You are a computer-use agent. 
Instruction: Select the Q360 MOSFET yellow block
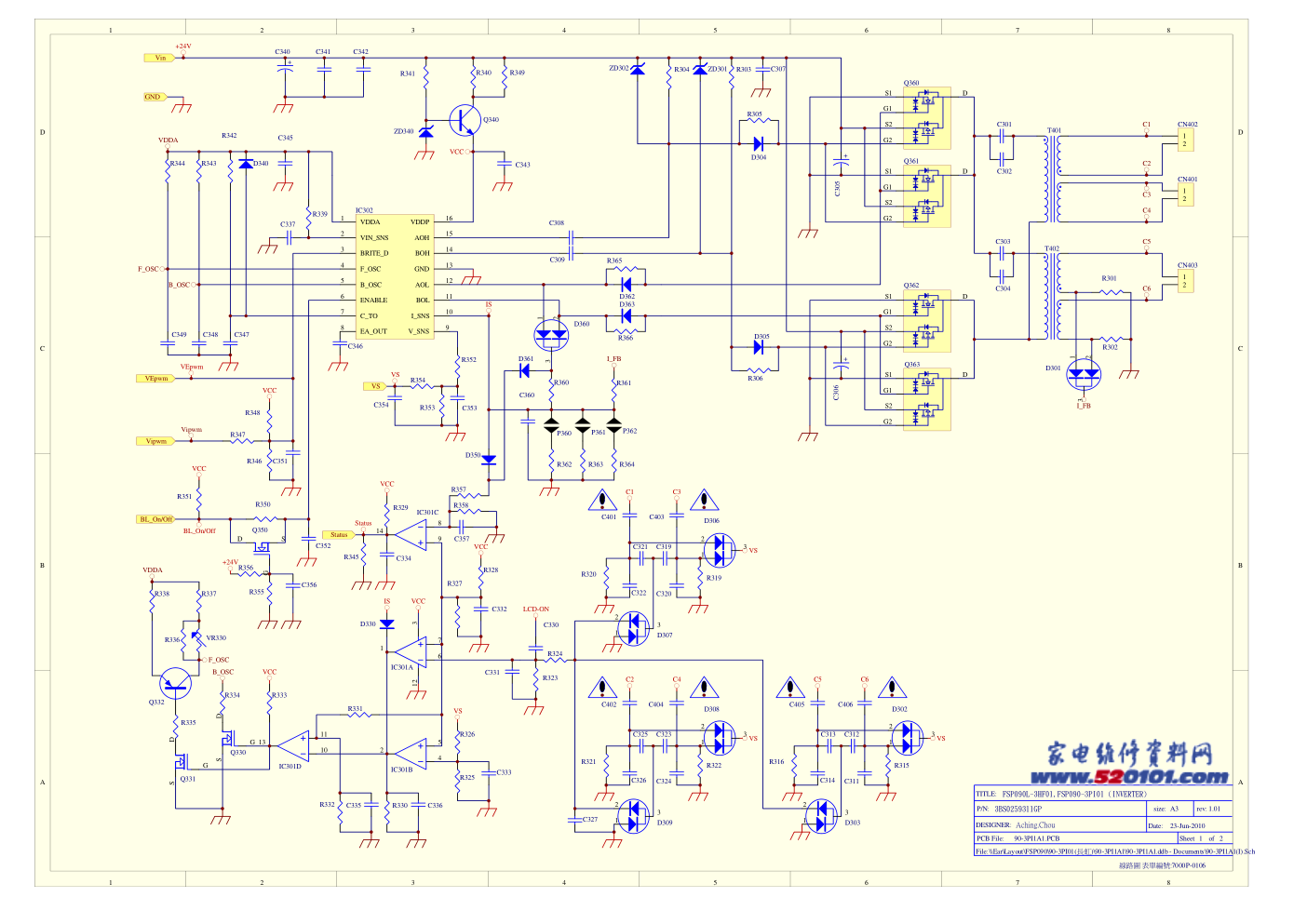(x=926, y=117)
